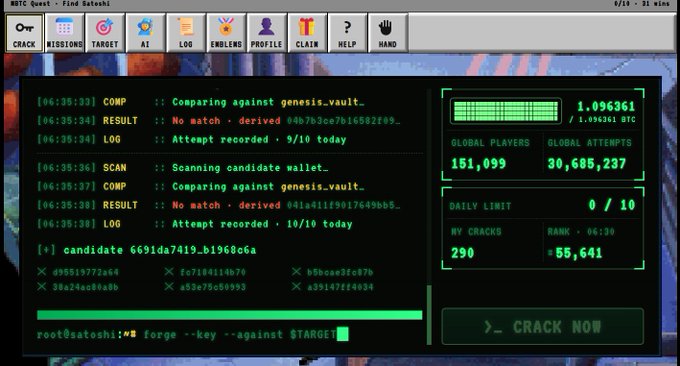Click the 'Attempt recorded · 9/10 today' log line
Viewport: 680px width, 366px height.
192,140
